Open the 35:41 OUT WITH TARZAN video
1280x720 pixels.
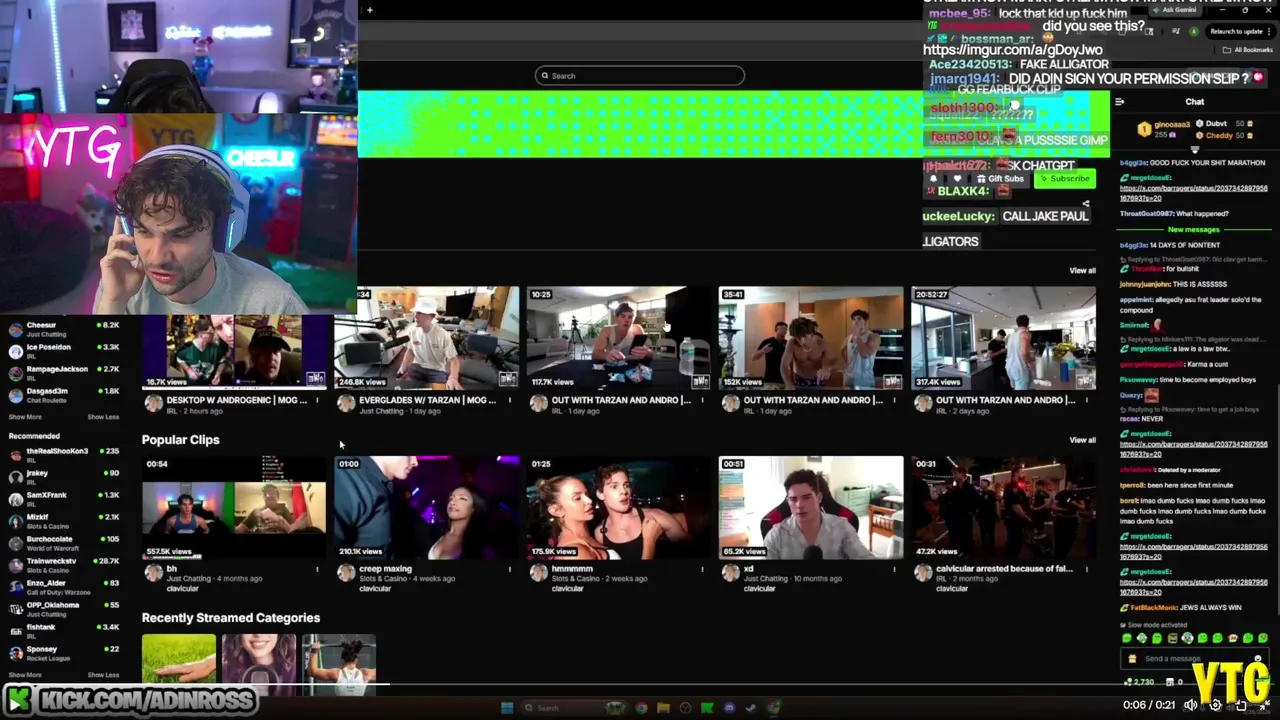click(811, 338)
